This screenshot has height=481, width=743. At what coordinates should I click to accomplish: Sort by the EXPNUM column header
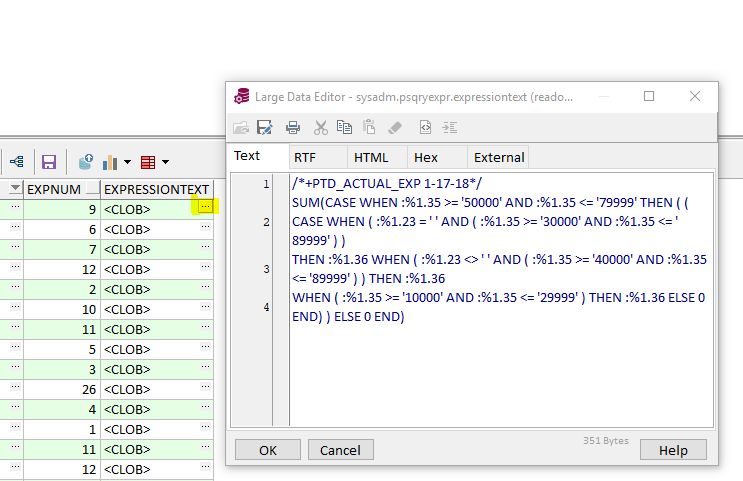[x=62, y=190]
